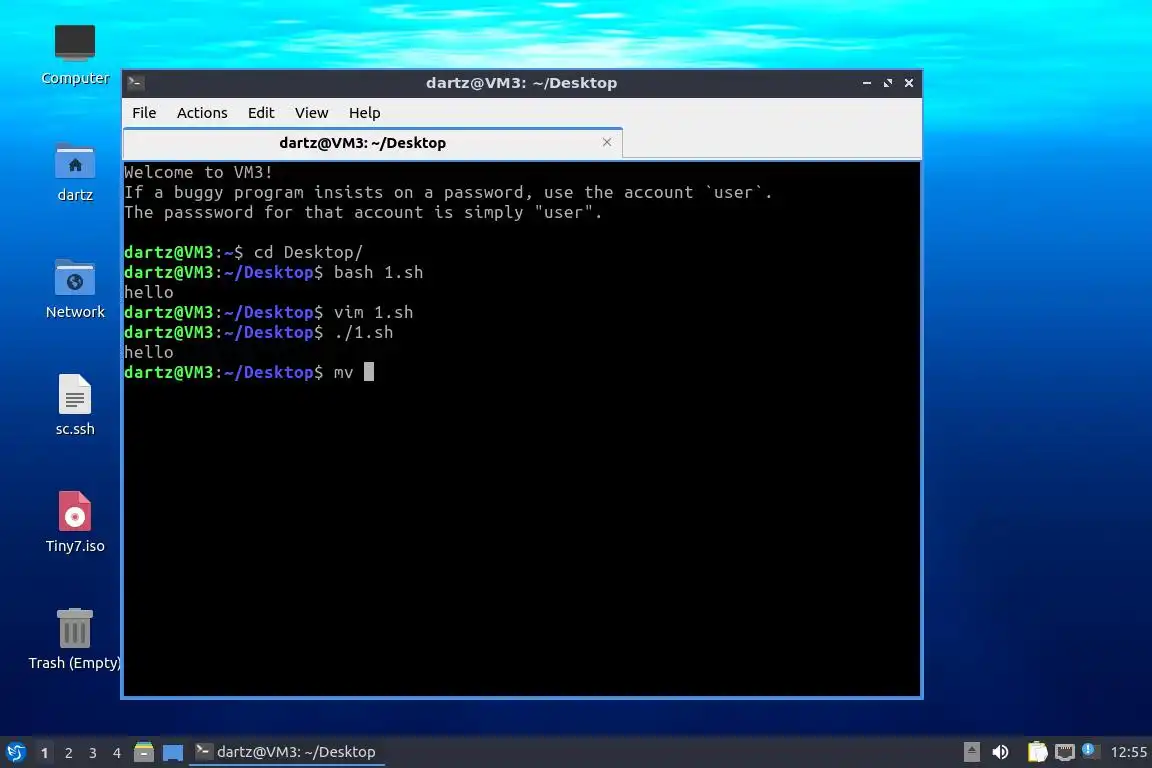Click the line beginning 'The passsword for that account'
The height and width of the screenshot is (768, 1152).
(x=363, y=212)
